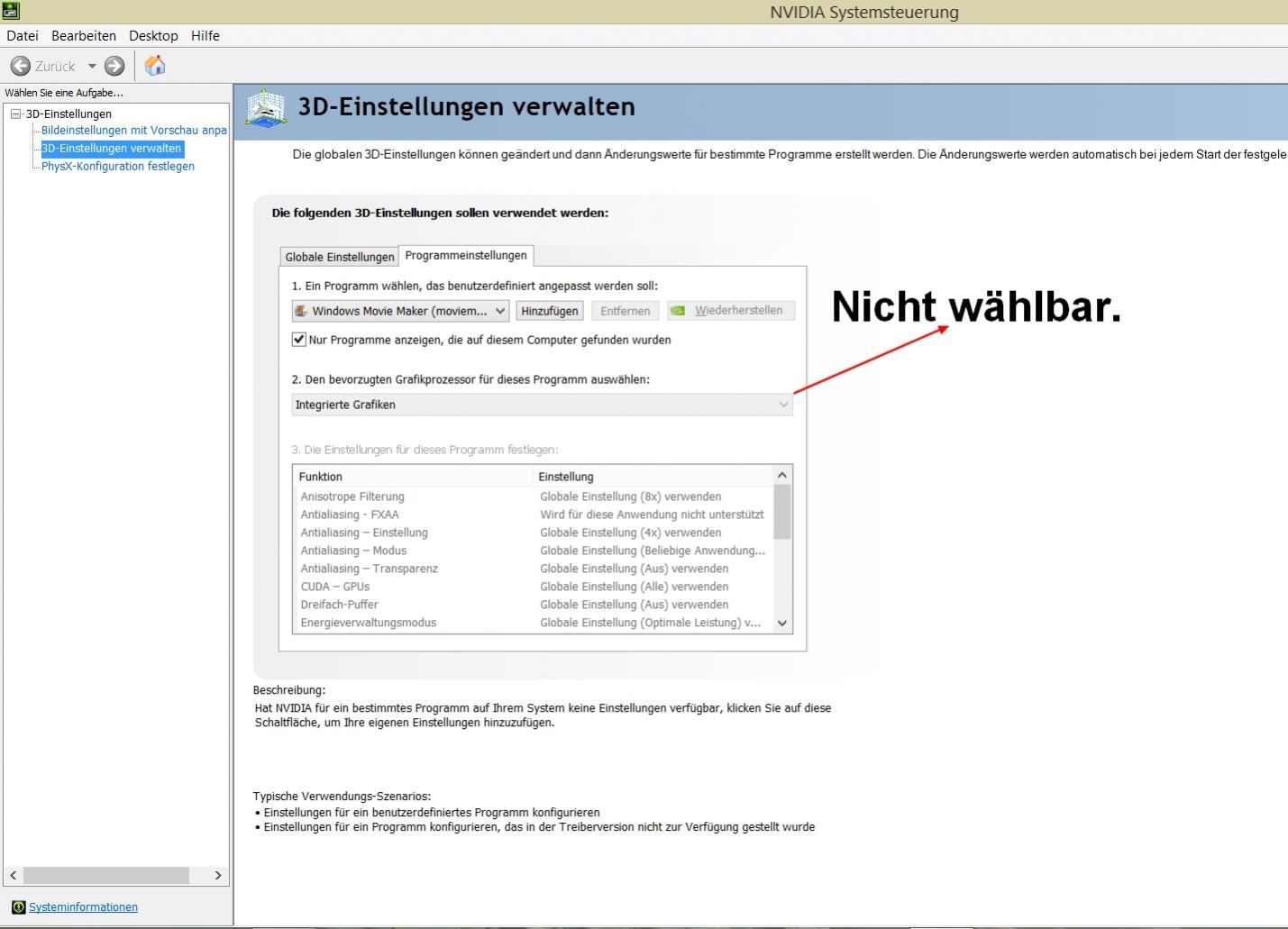Select Energieverwaltungsmodus row
Screen dimensions: 1288x929
tap(534, 623)
